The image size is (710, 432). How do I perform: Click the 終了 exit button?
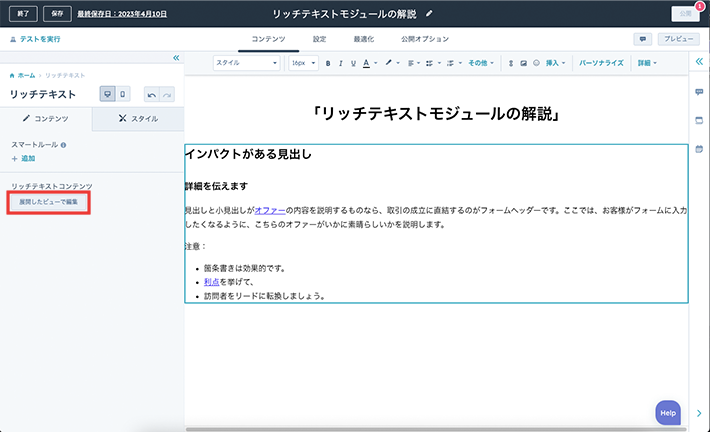[23, 14]
